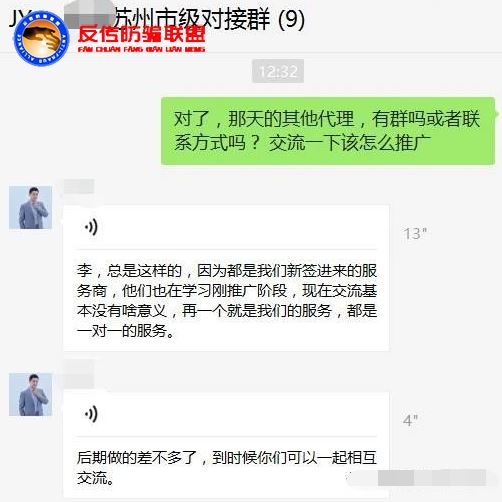Screen dimensions: 502x502
Task: Select the green outgoing message bubble
Action: point(328,131)
